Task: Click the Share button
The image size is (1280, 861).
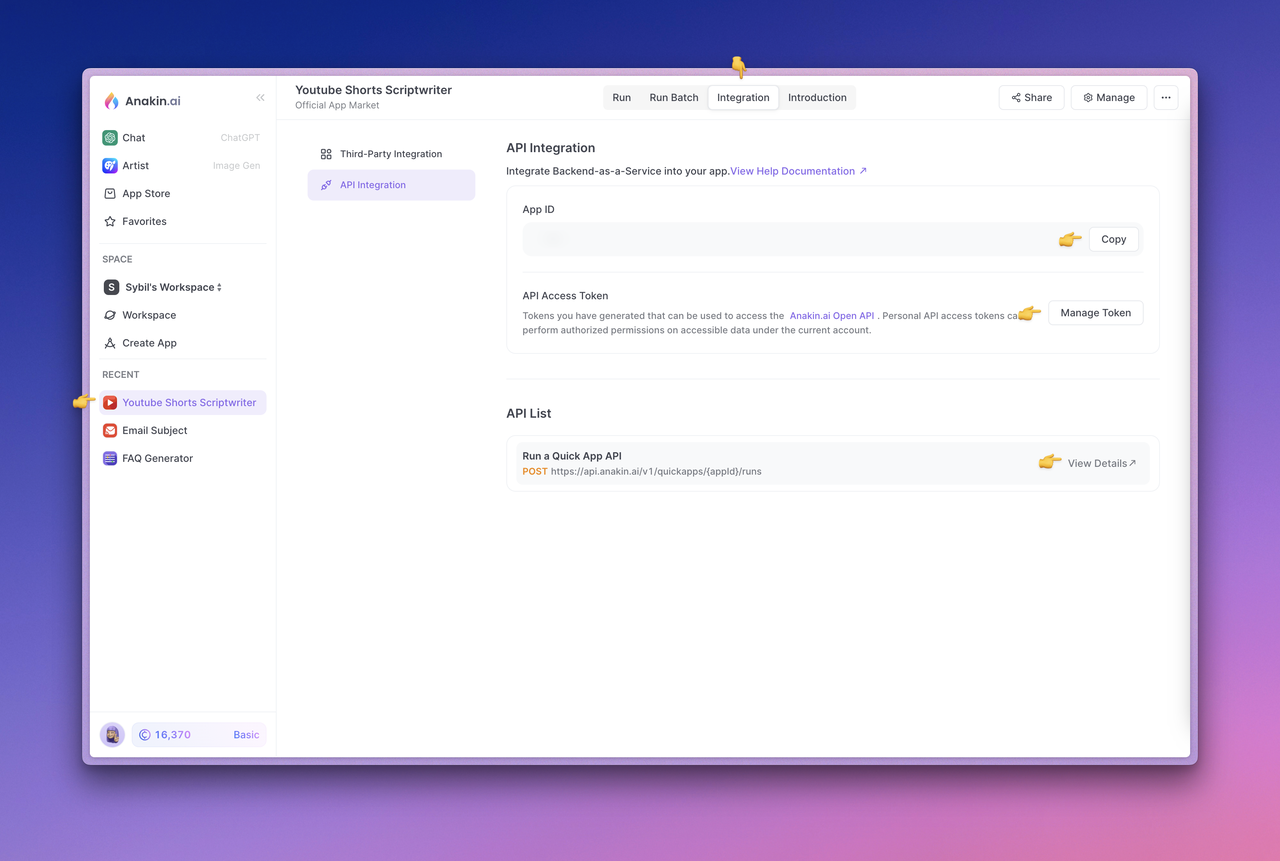Action: [x=1031, y=98]
